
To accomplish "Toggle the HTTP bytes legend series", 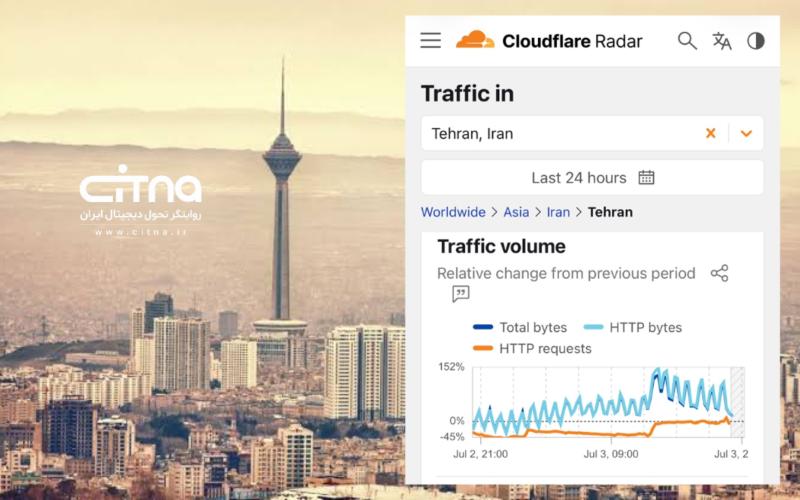I will pyautogui.click(x=633, y=328).
